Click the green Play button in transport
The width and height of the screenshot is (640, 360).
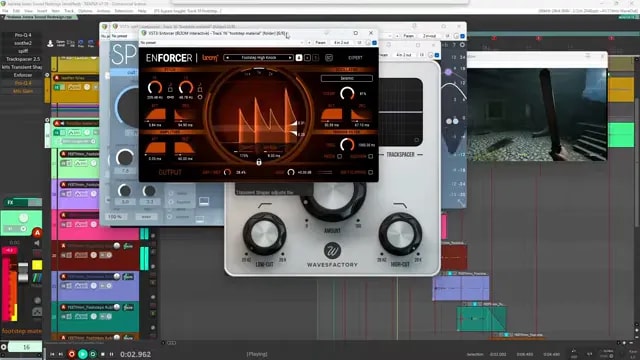tap(82, 354)
